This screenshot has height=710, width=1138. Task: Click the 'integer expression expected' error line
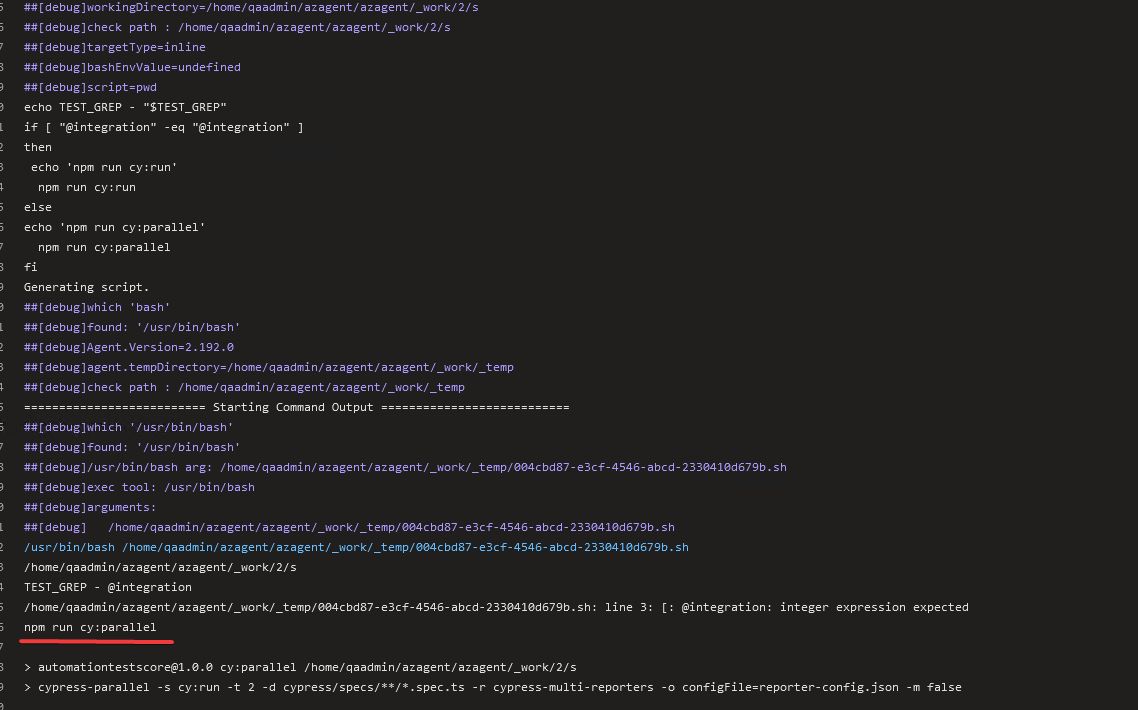[496, 608]
